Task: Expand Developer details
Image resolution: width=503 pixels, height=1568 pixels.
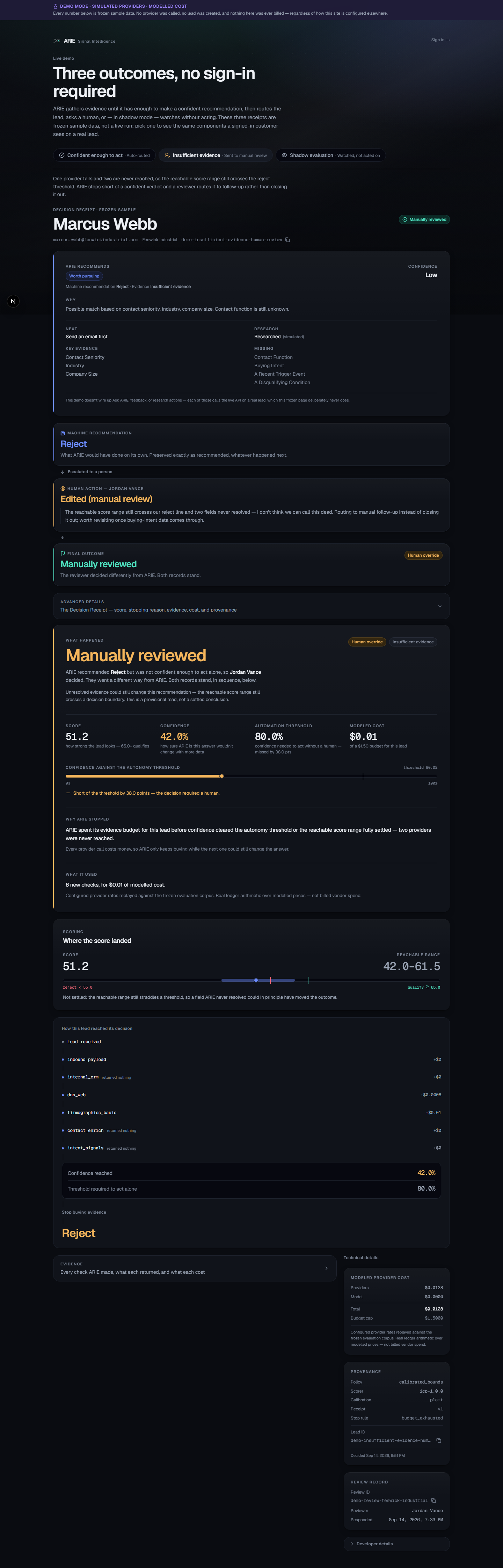Action: coord(396,1544)
